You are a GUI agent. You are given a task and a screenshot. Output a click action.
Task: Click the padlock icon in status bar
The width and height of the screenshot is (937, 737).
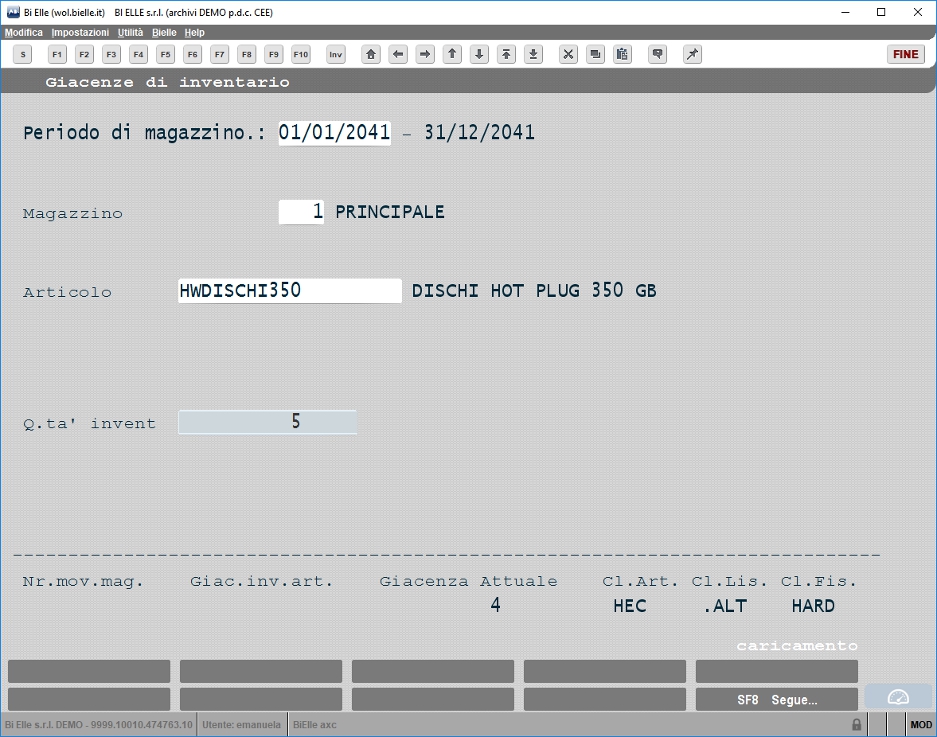[856, 724]
